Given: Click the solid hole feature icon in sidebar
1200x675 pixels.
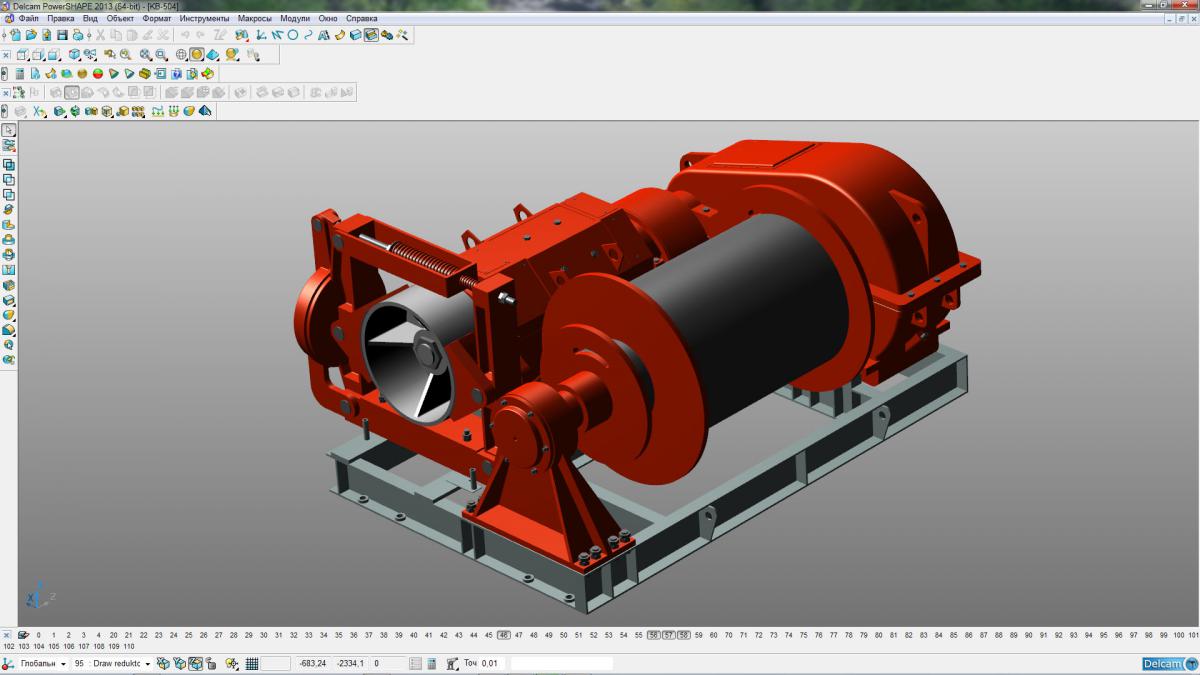Looking at the screenshot, I should point(9,269).
